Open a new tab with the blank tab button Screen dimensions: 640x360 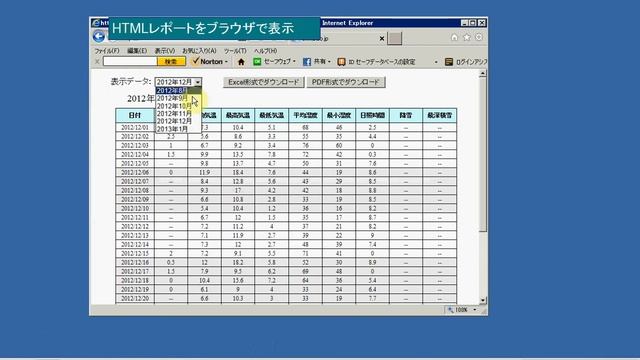[395, 38]
